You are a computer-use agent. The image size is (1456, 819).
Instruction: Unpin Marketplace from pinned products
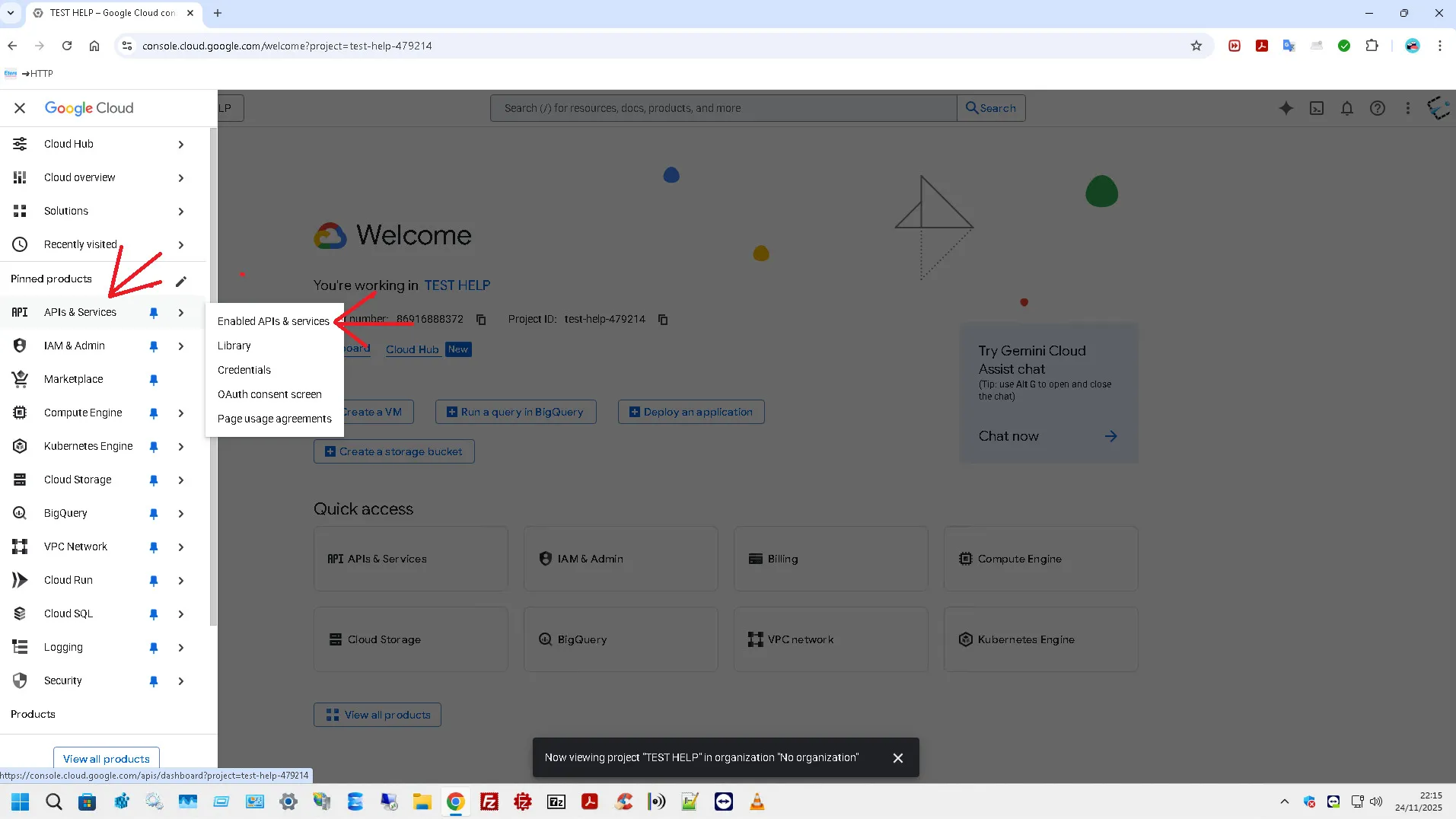154,379
